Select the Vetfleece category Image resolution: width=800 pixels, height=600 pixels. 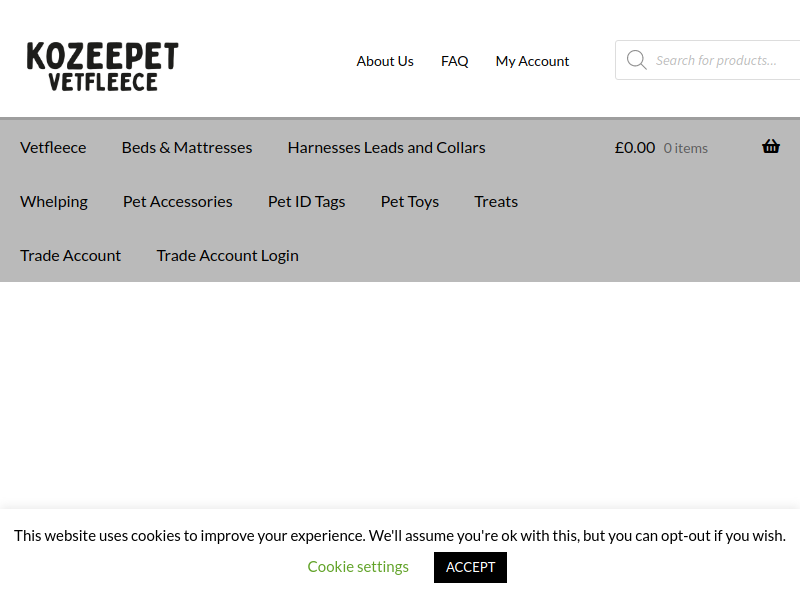point(53,147)
